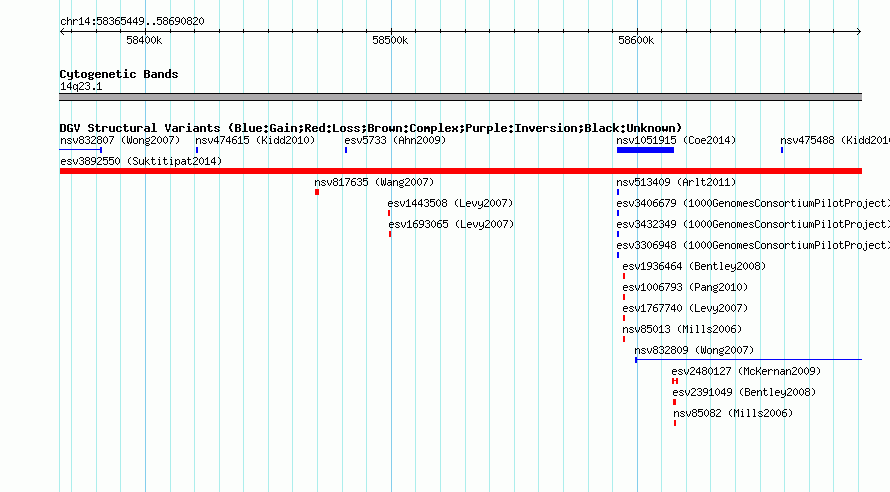Open the esv3406679 1000Genomes variant label
The height and width of the screenshot is (492, 890).
753,203
